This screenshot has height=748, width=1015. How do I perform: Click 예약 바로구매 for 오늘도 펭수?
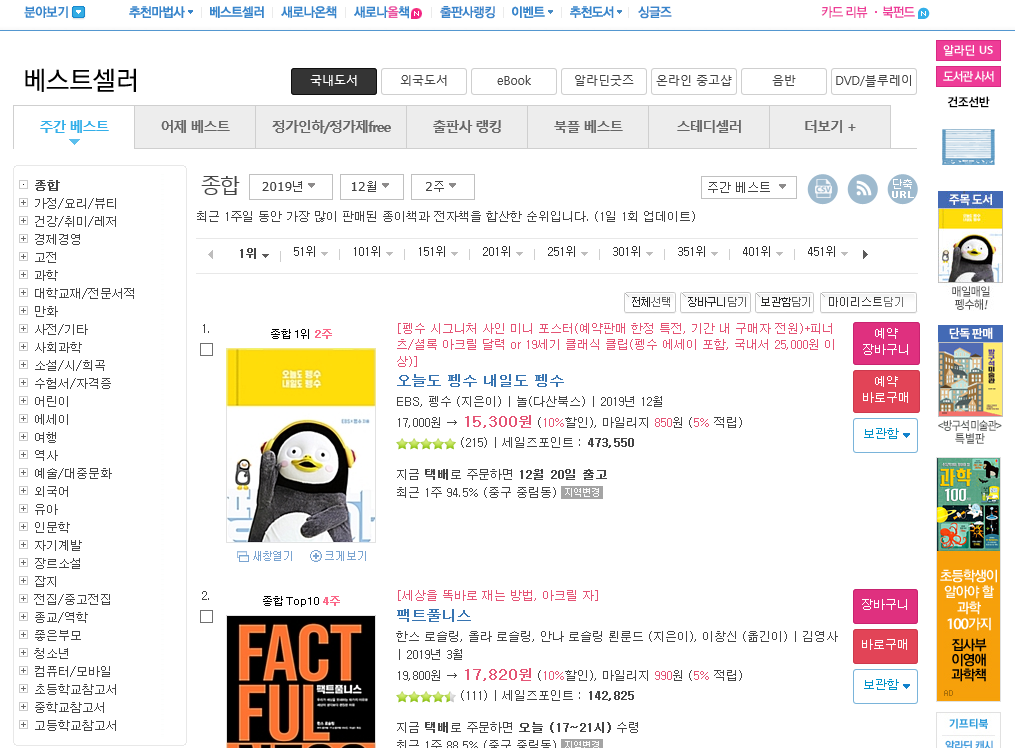point(886,391)
